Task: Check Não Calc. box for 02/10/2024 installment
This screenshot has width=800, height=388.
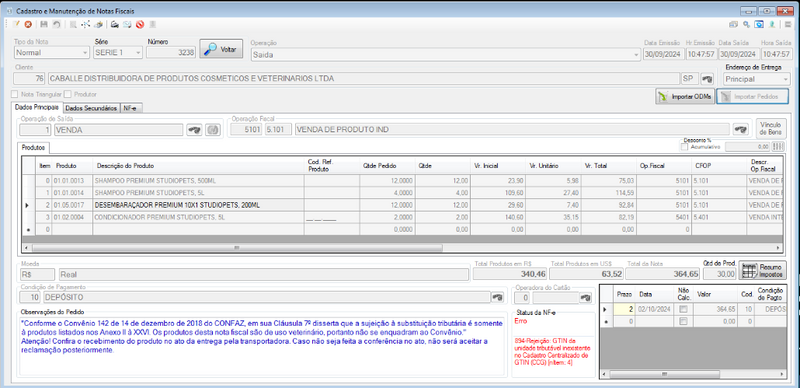Action: (683, 309)
